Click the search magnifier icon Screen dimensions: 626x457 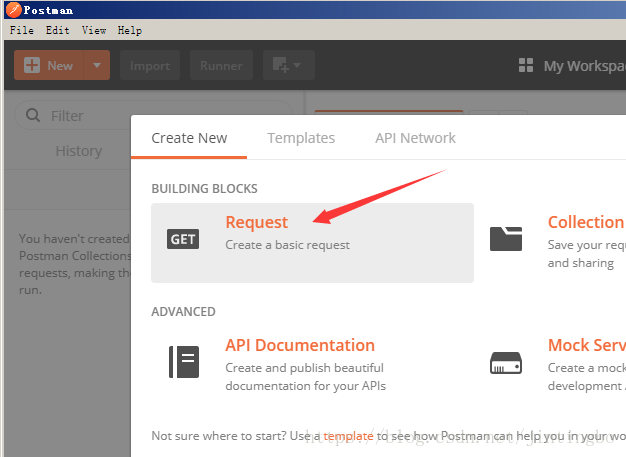[33, 115]
